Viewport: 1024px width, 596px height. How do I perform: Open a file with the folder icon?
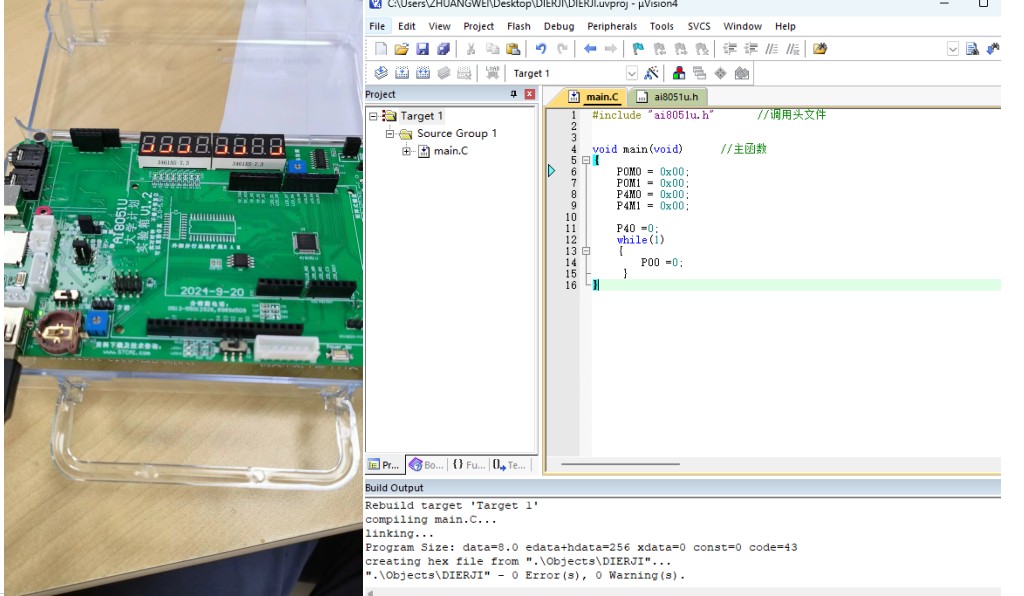pos(401,49)
